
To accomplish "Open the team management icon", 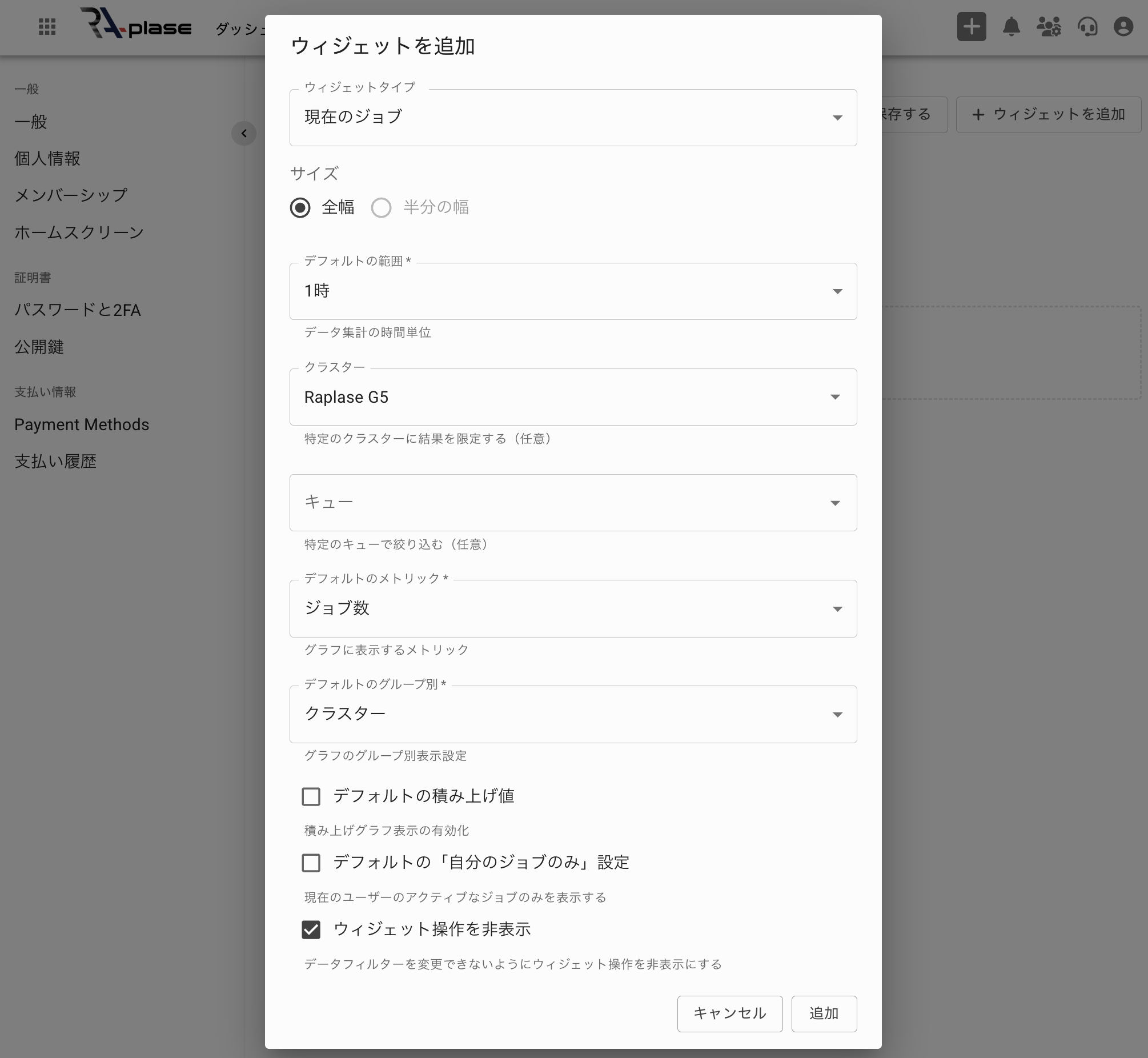I will coord(1050,26).
